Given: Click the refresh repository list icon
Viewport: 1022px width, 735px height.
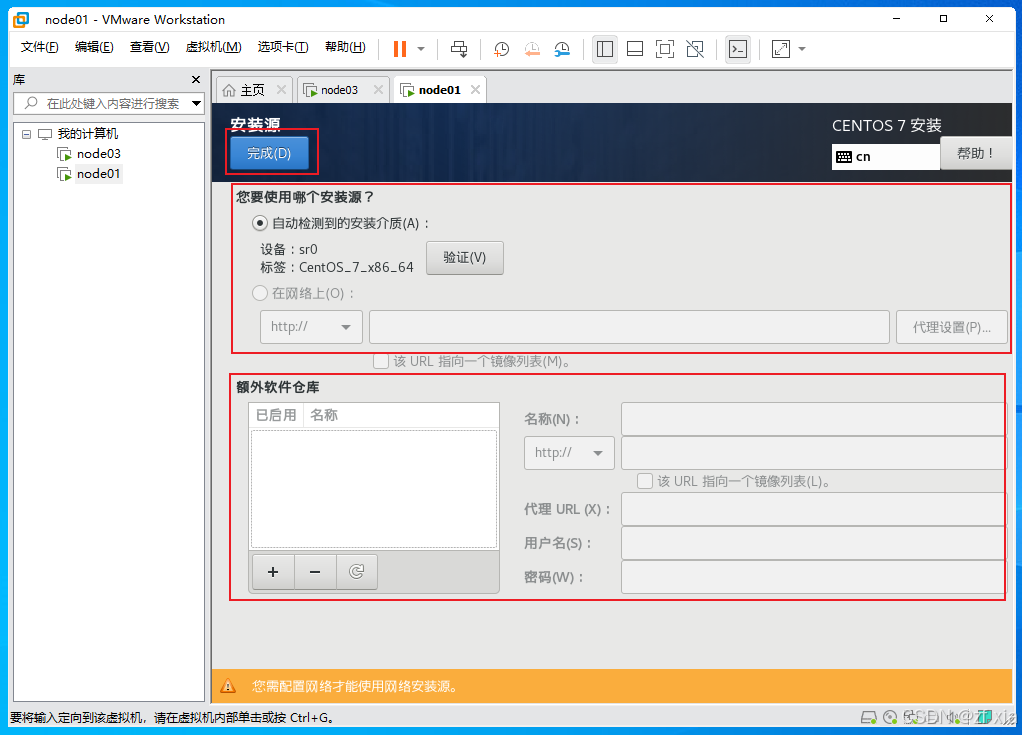Looking at the screenshot, I should 357,571.
